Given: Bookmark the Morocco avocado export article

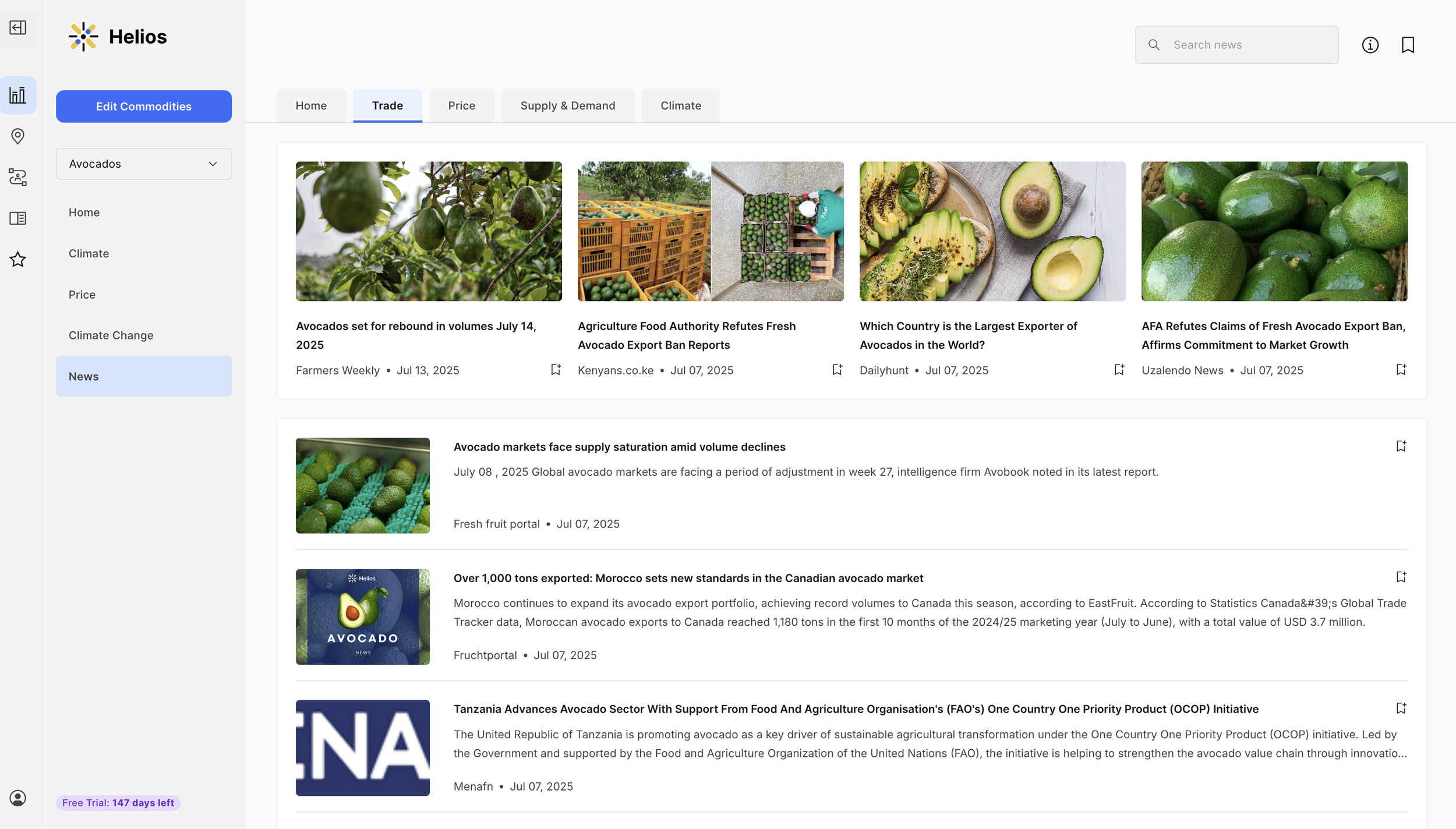Looking at the screenshot, I should [x=1401, y=576].
